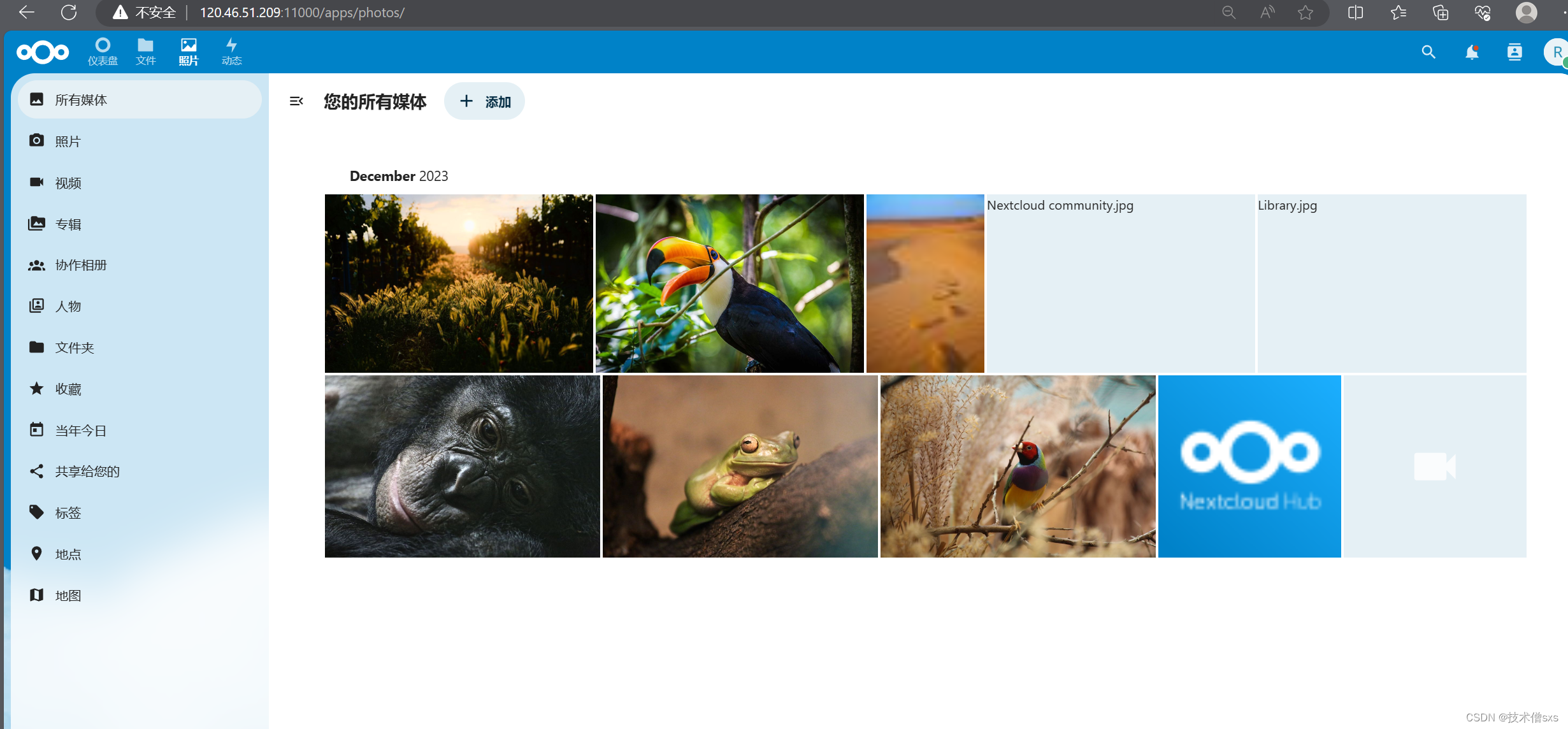1568x729 pixels.
Task: Select the 视频 (Videos) sidebar item
Action: coord(68,183)
